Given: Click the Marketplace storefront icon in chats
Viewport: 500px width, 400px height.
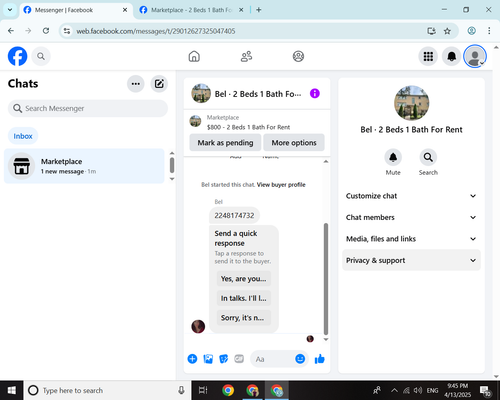Looking at the screenshot, I should point(22,166).
